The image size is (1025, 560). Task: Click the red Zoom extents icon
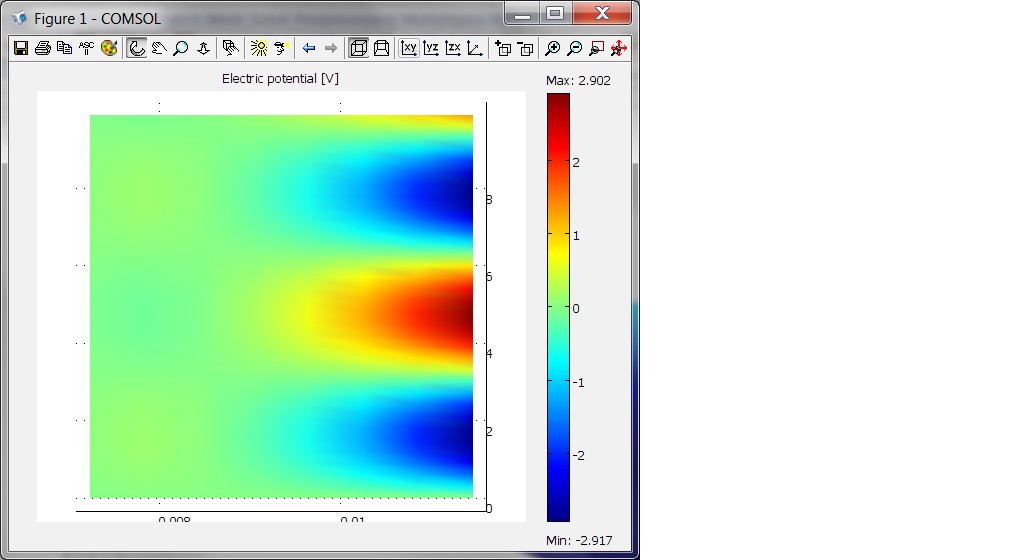coord(618,48)
